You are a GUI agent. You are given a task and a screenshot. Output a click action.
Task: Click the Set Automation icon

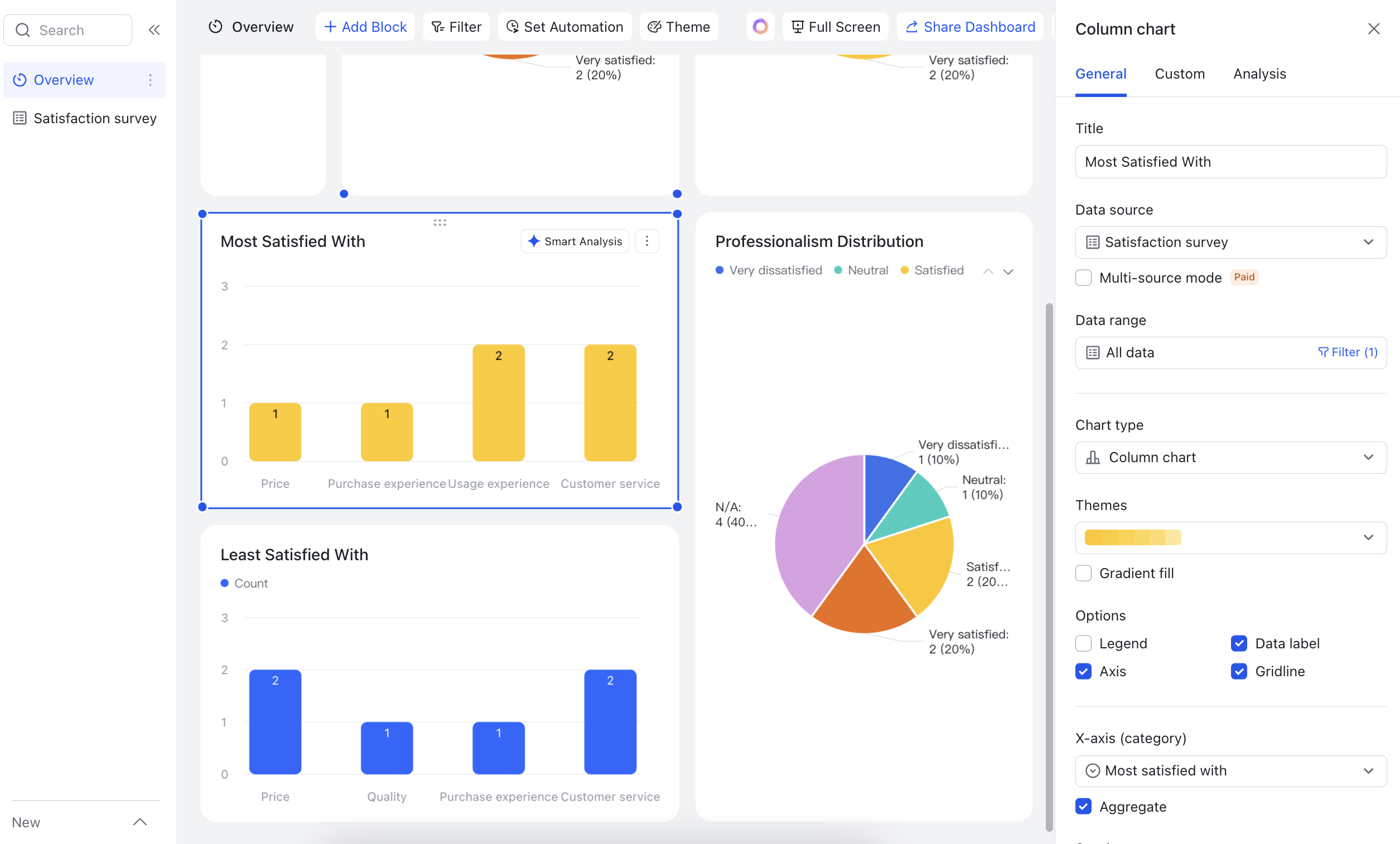pos(513,27)
